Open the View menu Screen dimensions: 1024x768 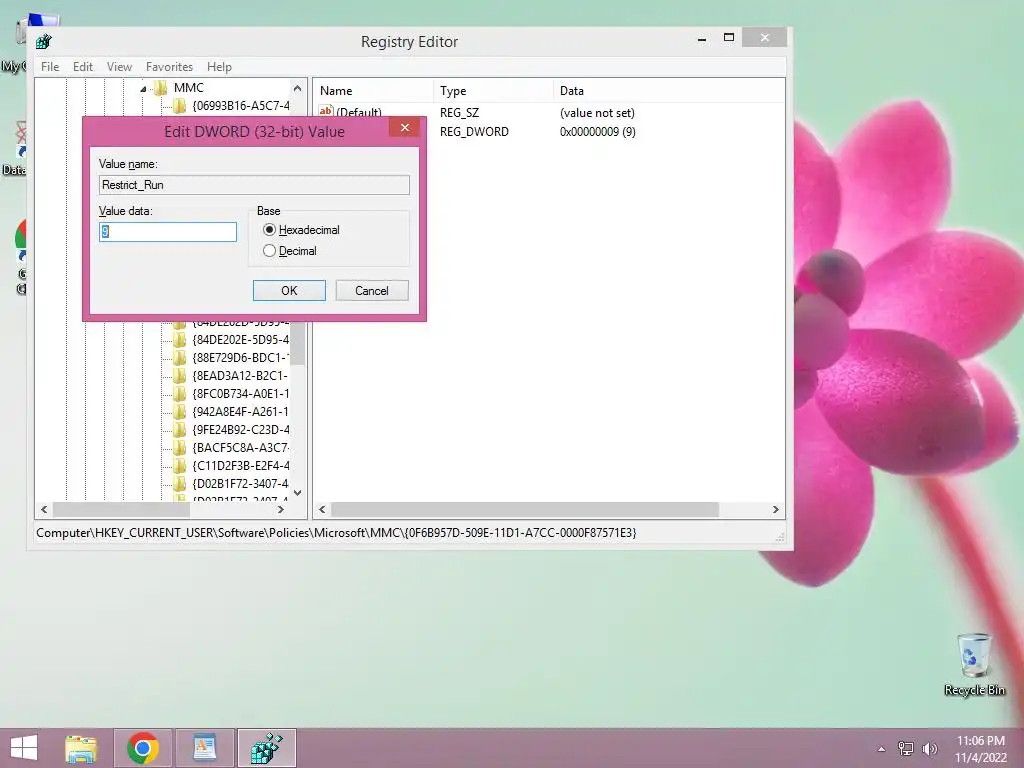tap(119, 67)
